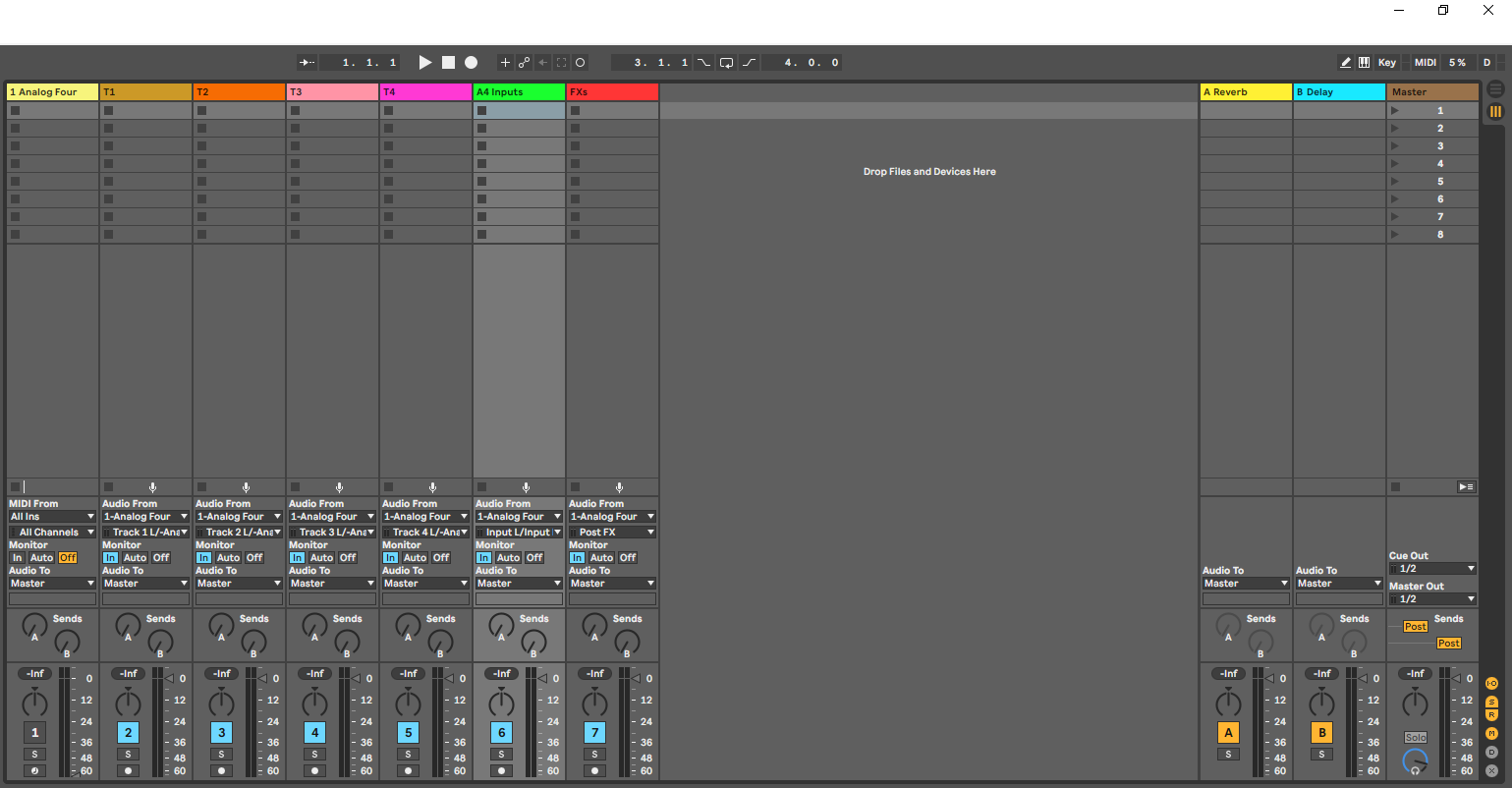This screenshot has height=788, width=1512.
Task: Toggle Mixer section visibility (M)
Action: (x=1491, y=733)
